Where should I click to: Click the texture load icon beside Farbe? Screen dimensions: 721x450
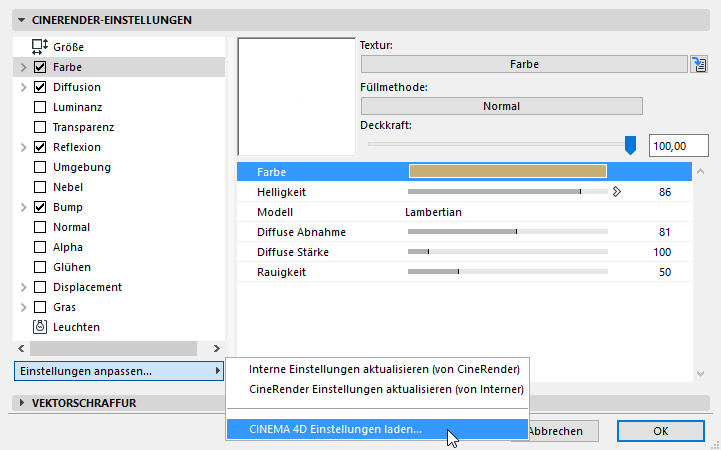coord(699,64)
